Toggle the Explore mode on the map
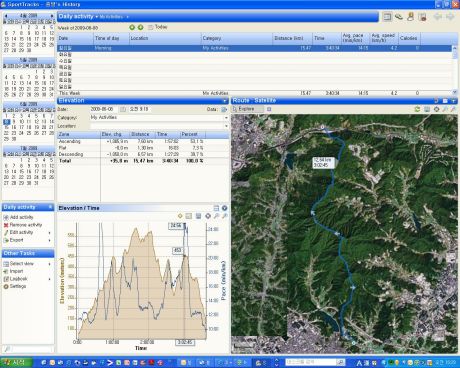The width and height of the screenshot is (460, 368). pyautogui.click(x=247, y=109)
